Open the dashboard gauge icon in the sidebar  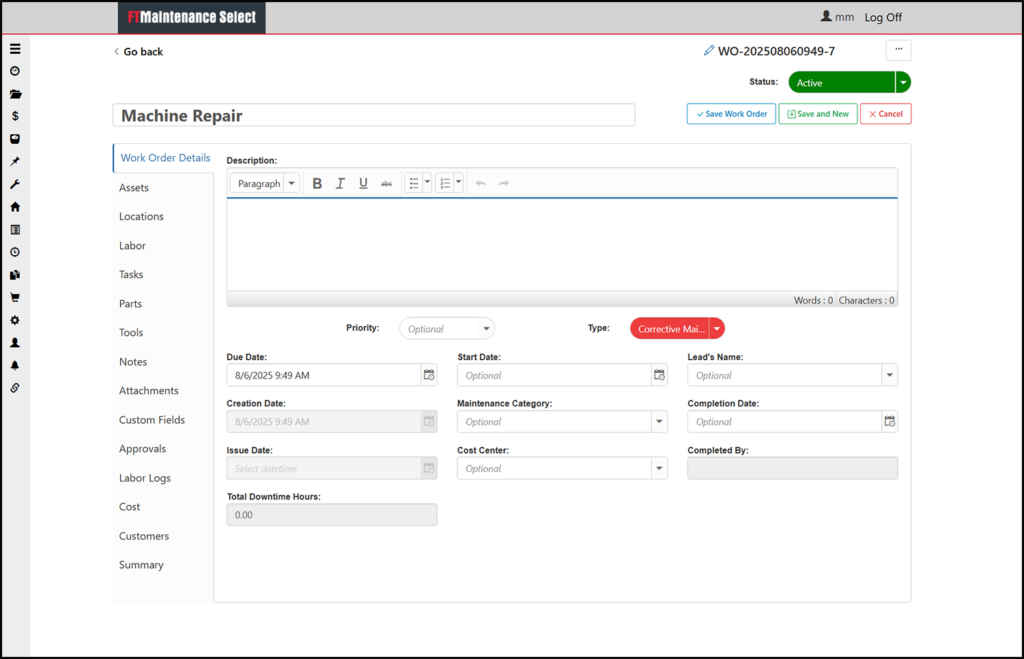tap(15, 71)
